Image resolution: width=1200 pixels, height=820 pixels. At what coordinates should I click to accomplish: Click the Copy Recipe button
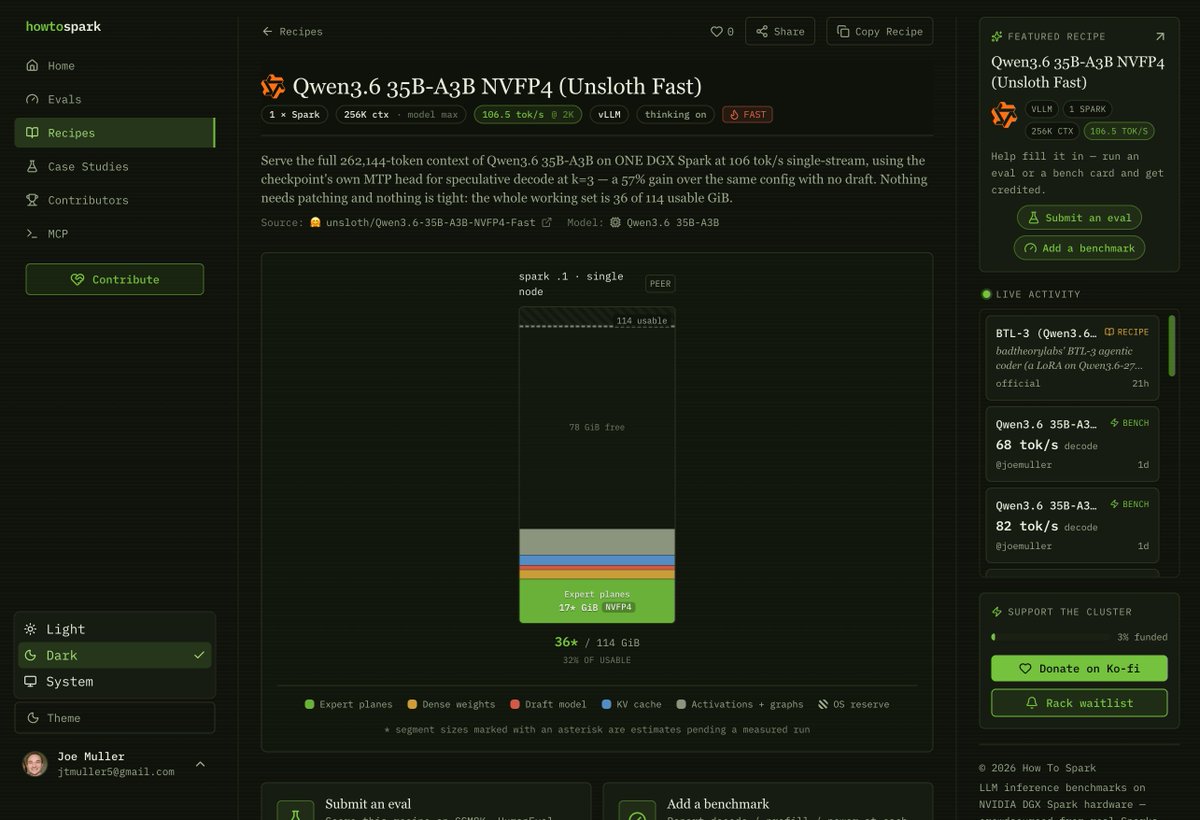[880, 31]
